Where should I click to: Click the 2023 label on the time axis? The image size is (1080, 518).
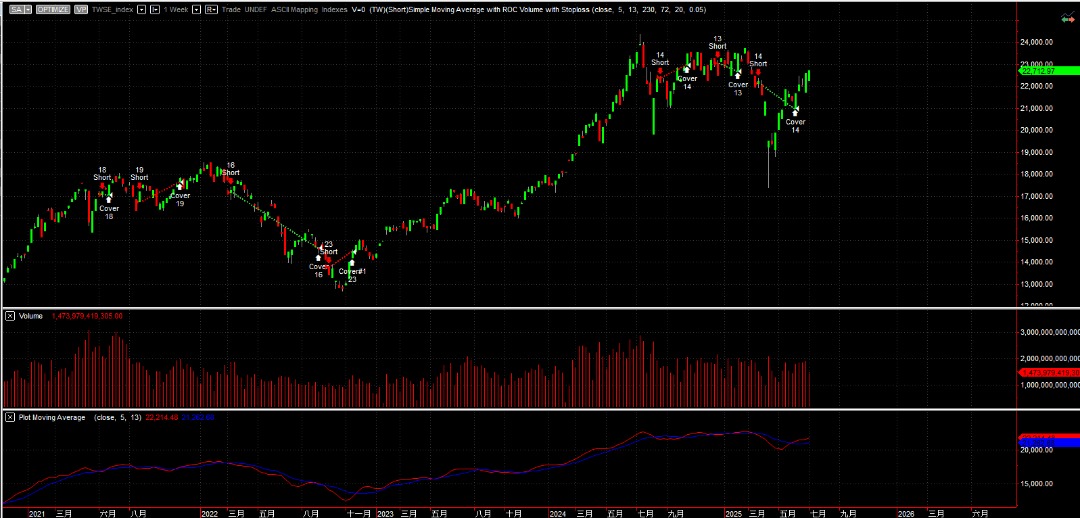(x=386, y=513)
